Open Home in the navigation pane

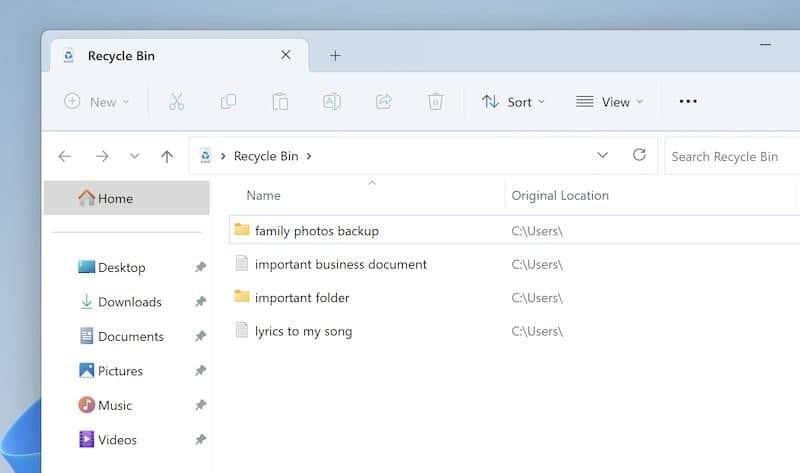coord(127,198)
